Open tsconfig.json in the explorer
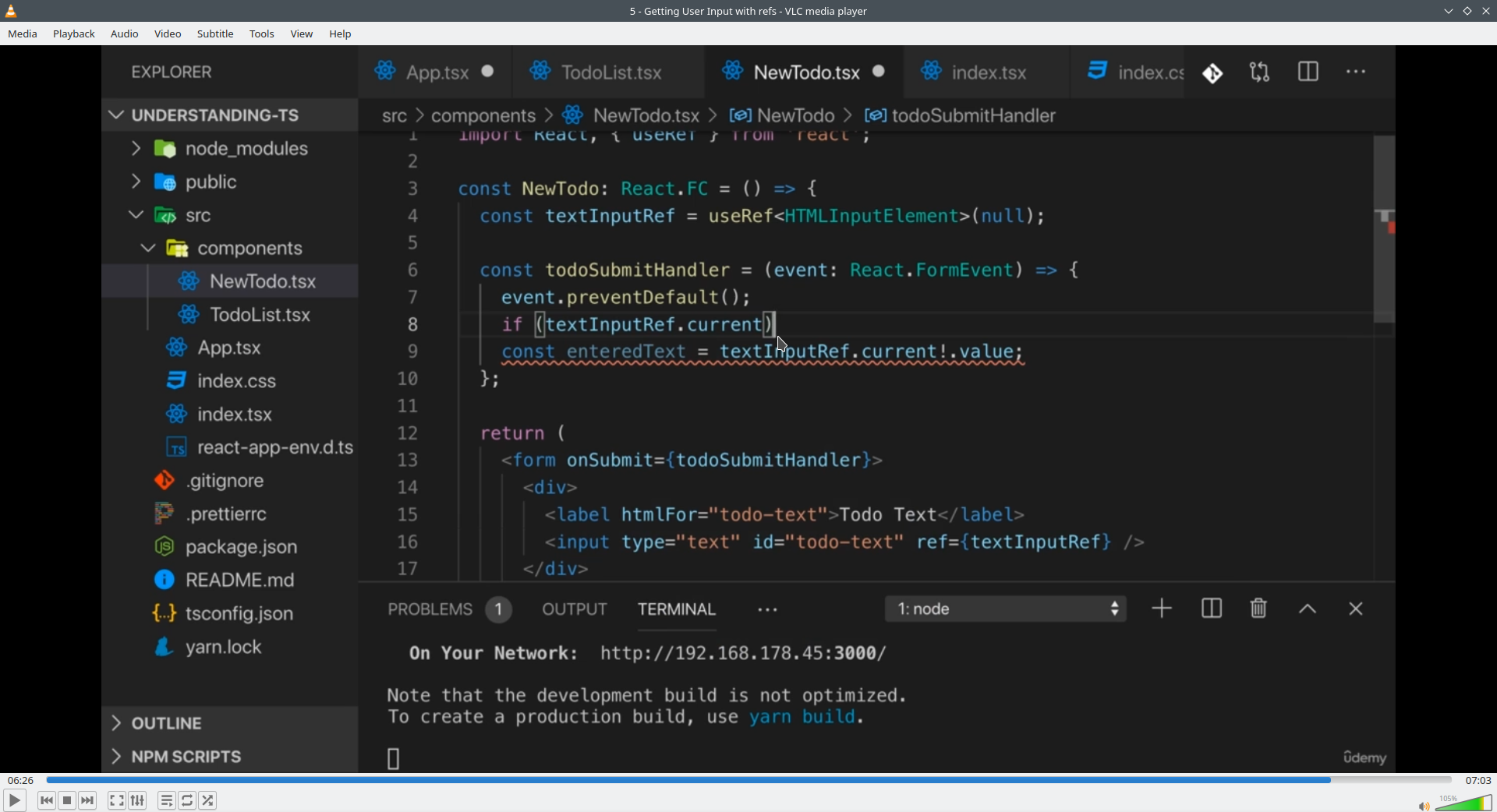The height and width of the screenshot is (812, 1497). [230, 614]
